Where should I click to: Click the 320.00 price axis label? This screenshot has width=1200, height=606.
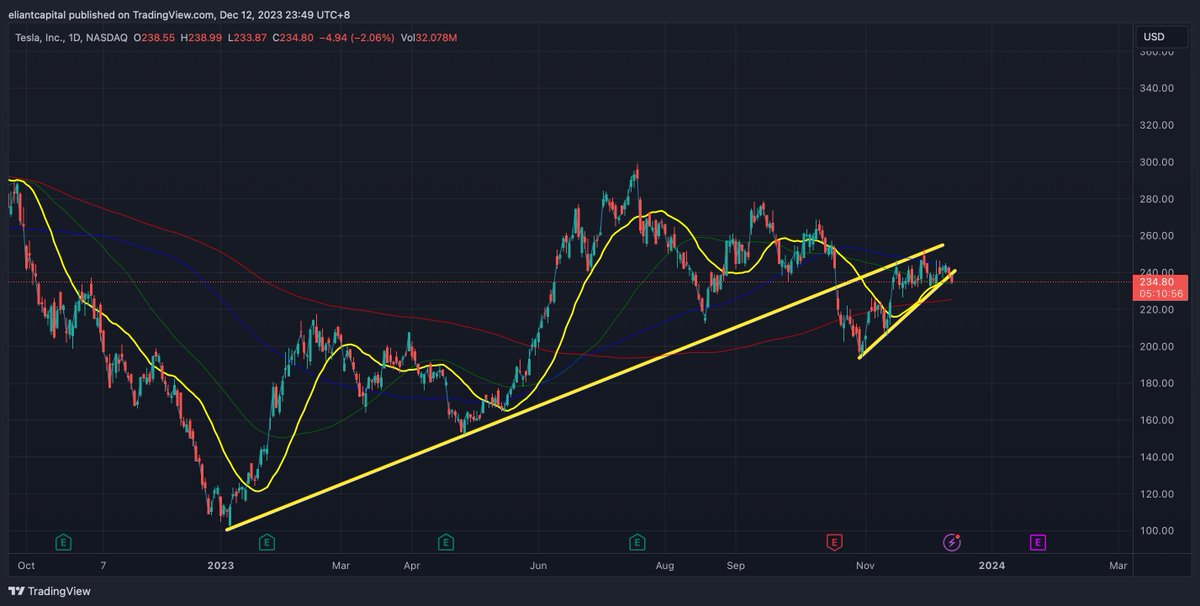1155,125
